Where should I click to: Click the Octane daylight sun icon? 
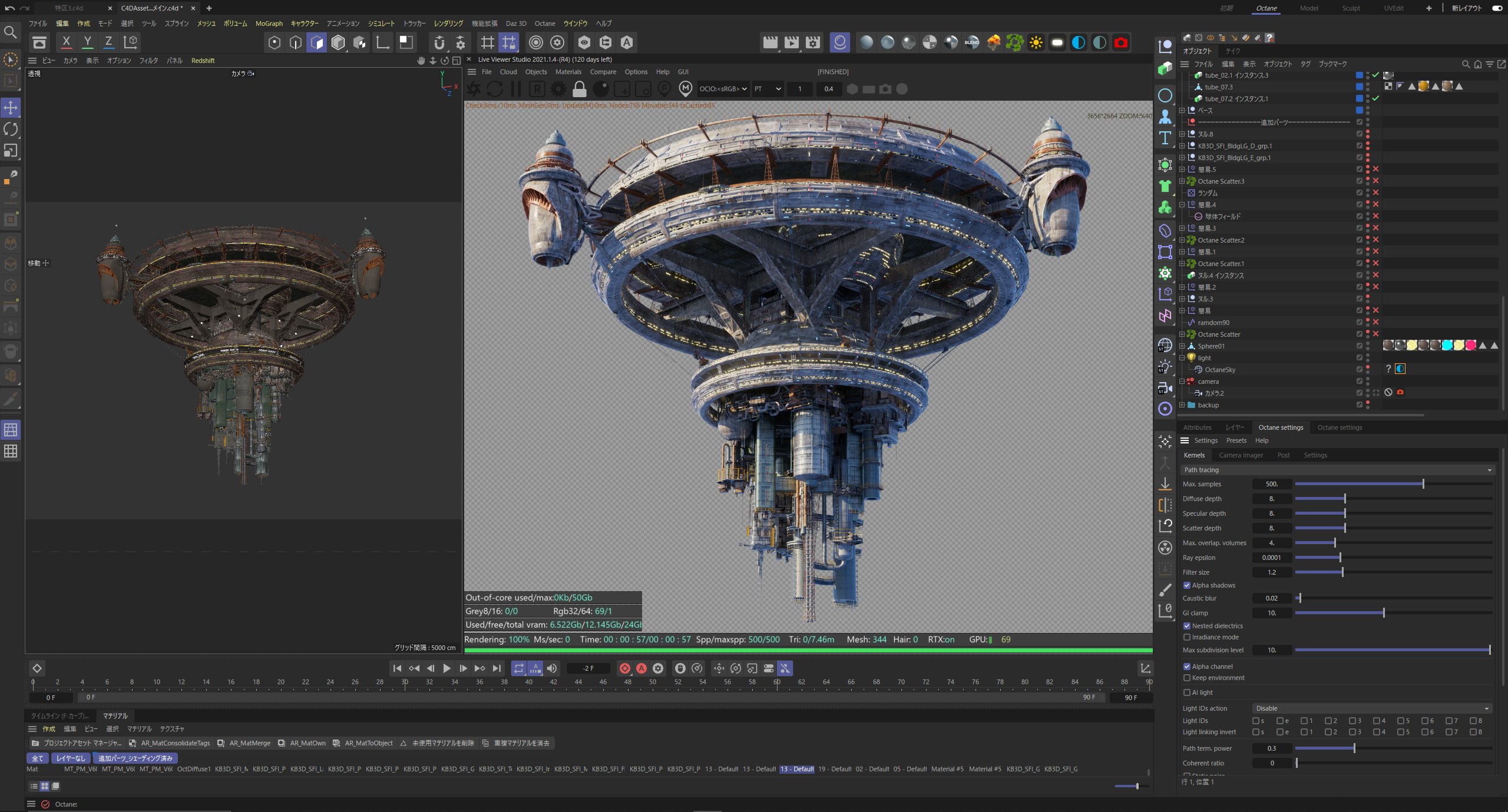1036,42
